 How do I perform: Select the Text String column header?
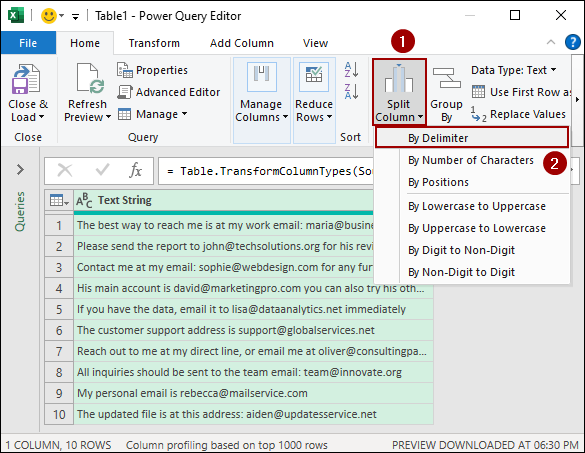[223, 201]
